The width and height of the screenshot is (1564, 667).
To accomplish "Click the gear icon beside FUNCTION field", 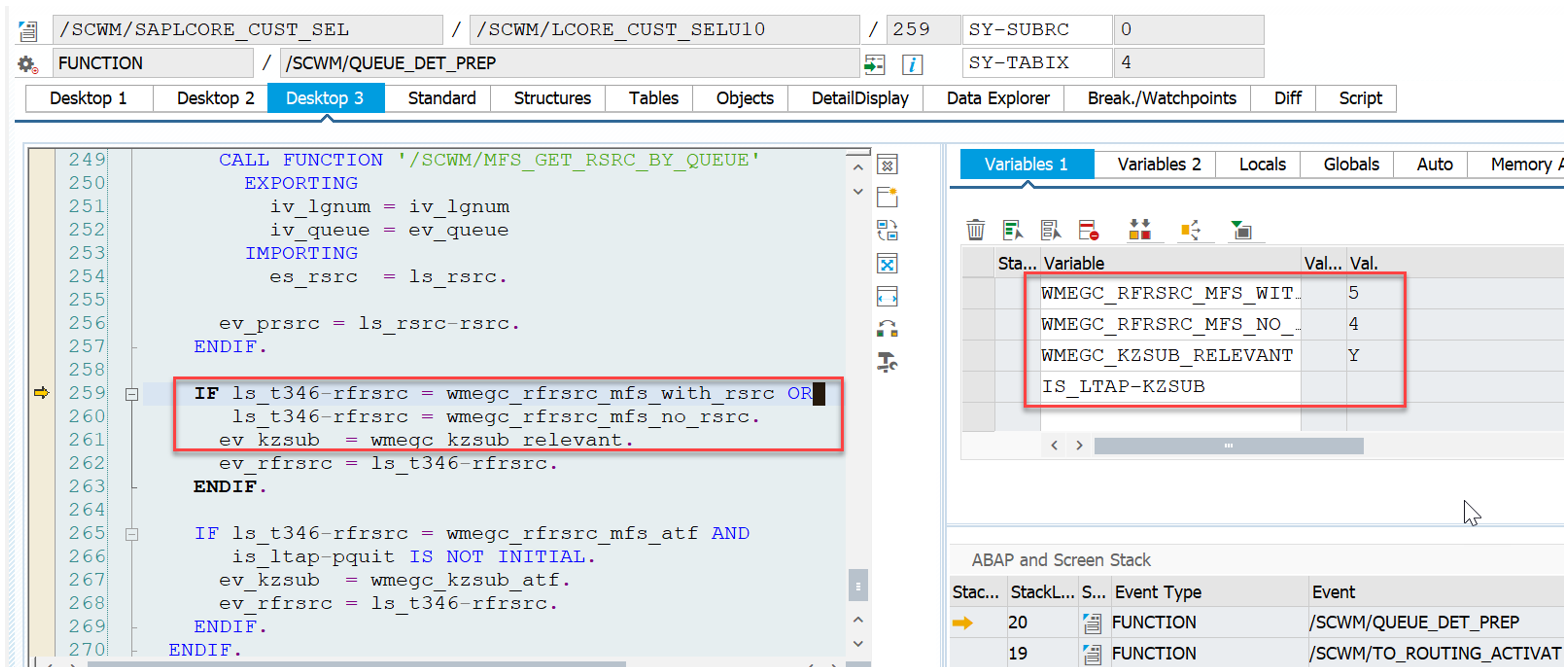I will [x=28, y=64].
